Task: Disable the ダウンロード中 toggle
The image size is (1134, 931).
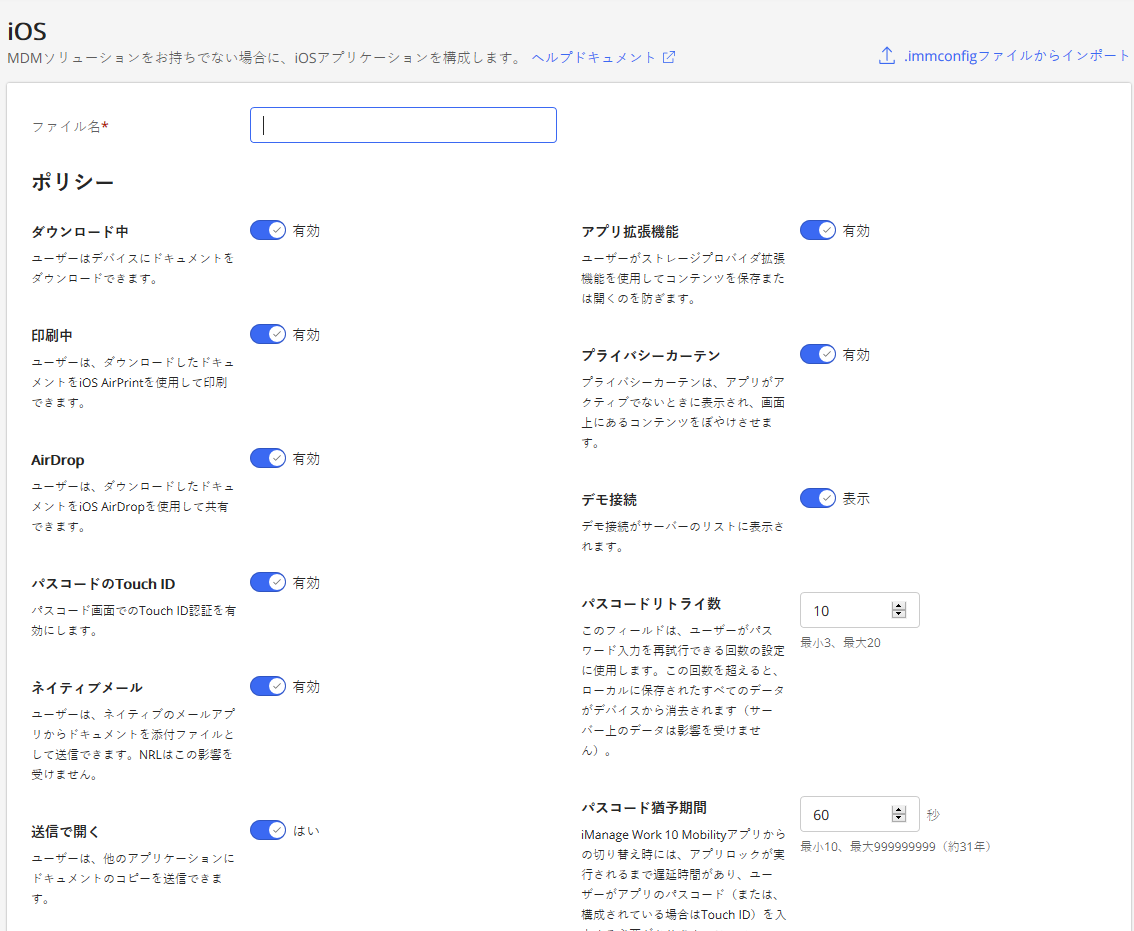Action: coord(268,229)
